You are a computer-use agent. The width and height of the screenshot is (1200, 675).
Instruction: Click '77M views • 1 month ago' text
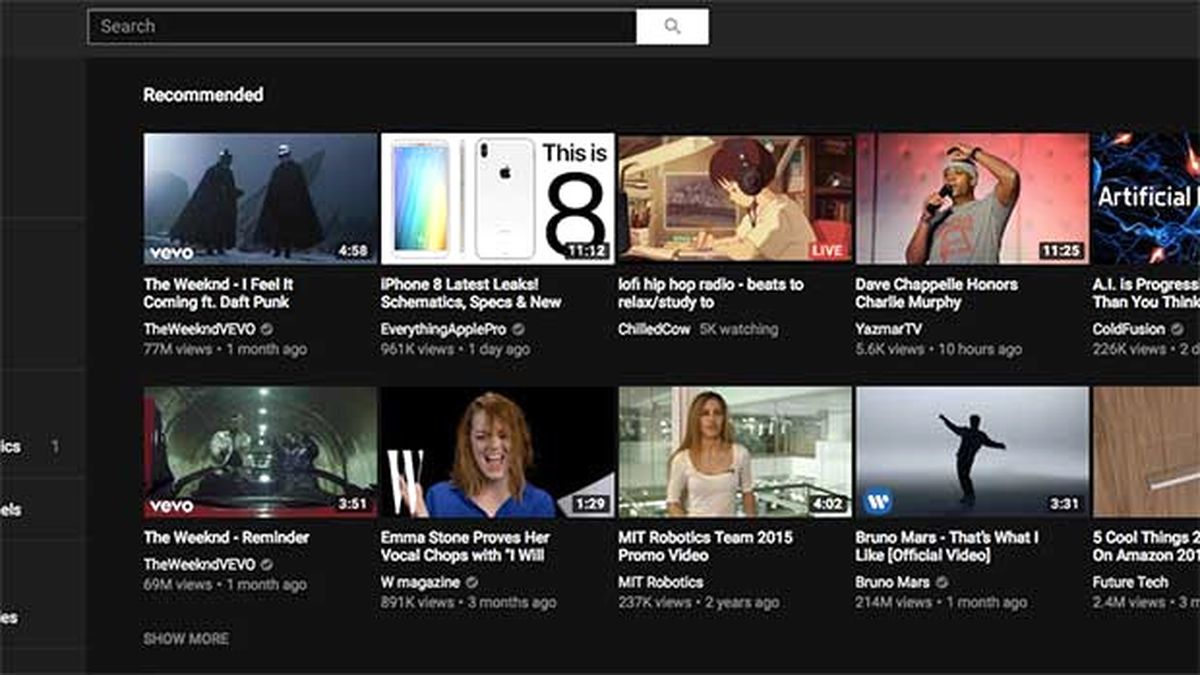pos(225,349)
